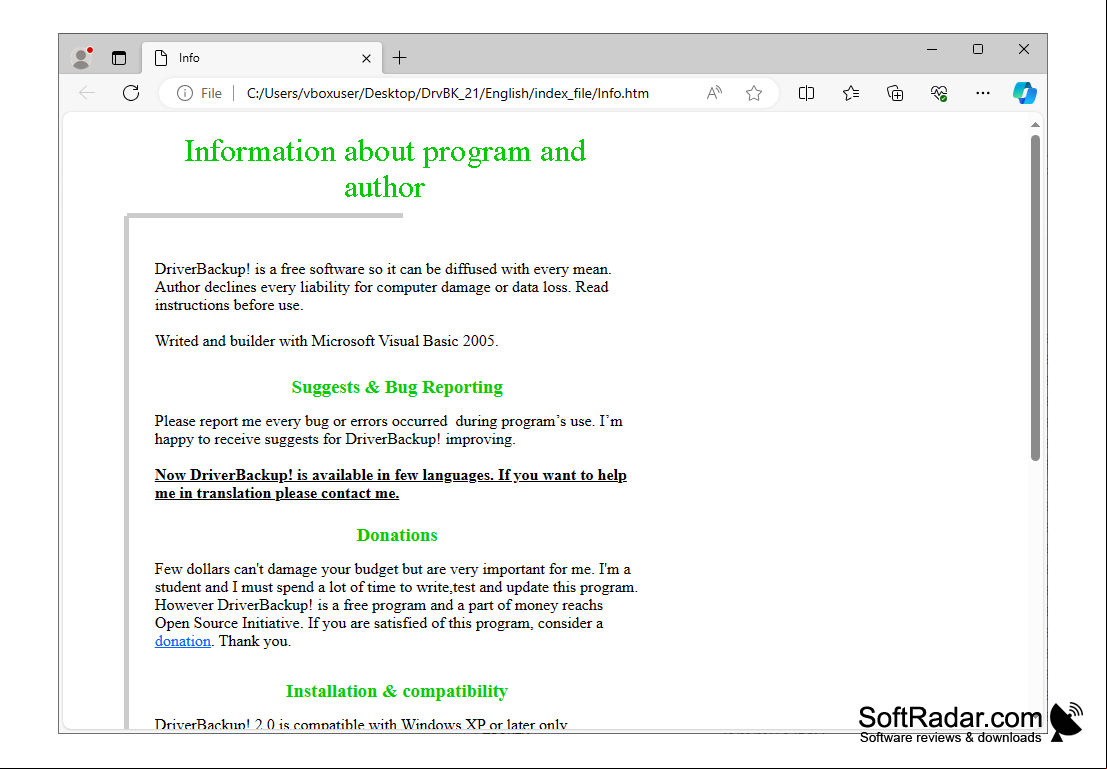Viewport: 1107px width, 769px height.
Task: Refresh the current page
Action: click(x=131, y=93)
